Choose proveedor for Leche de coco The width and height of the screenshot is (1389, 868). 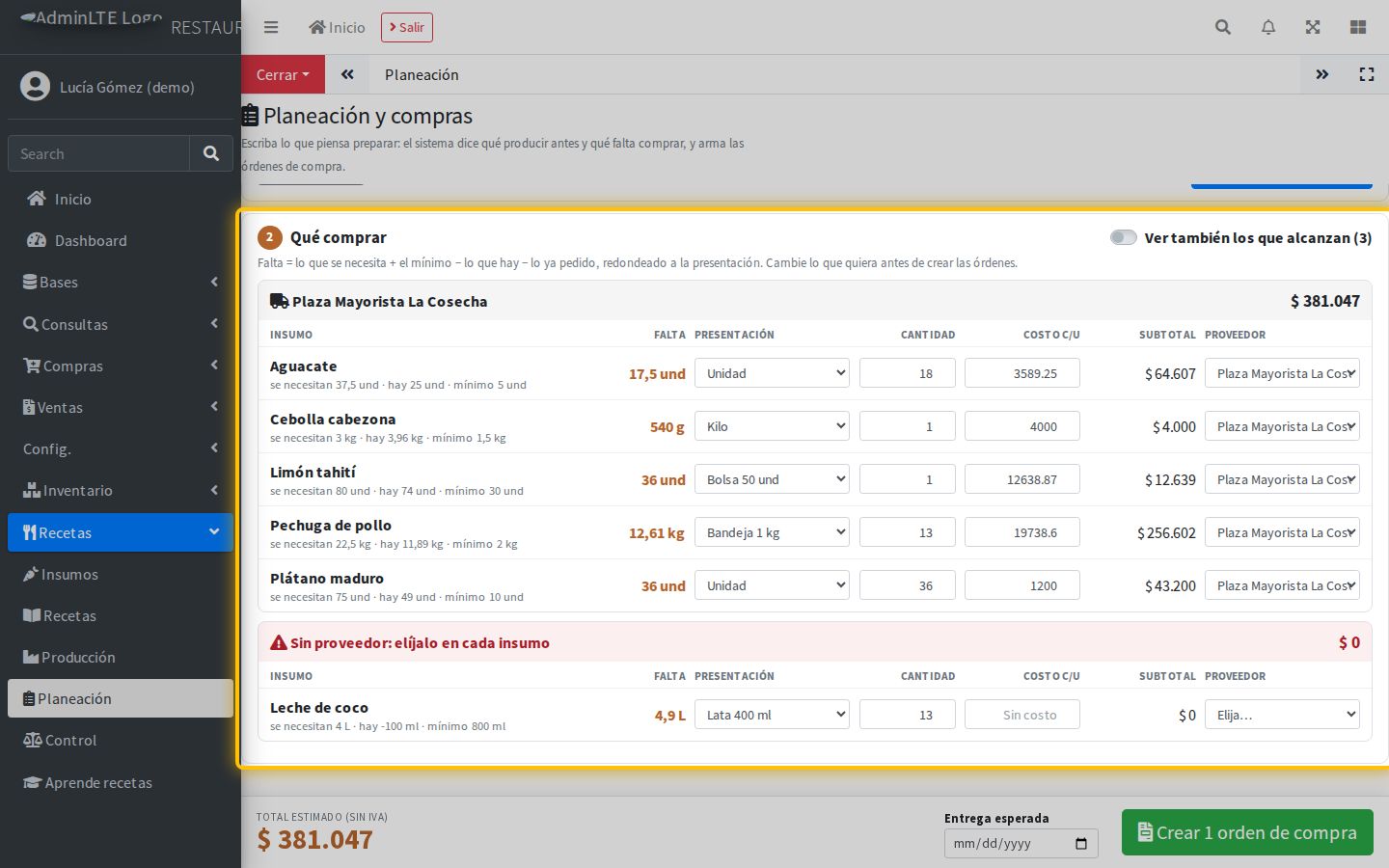pyautogui.click(x=1282, y=715)
